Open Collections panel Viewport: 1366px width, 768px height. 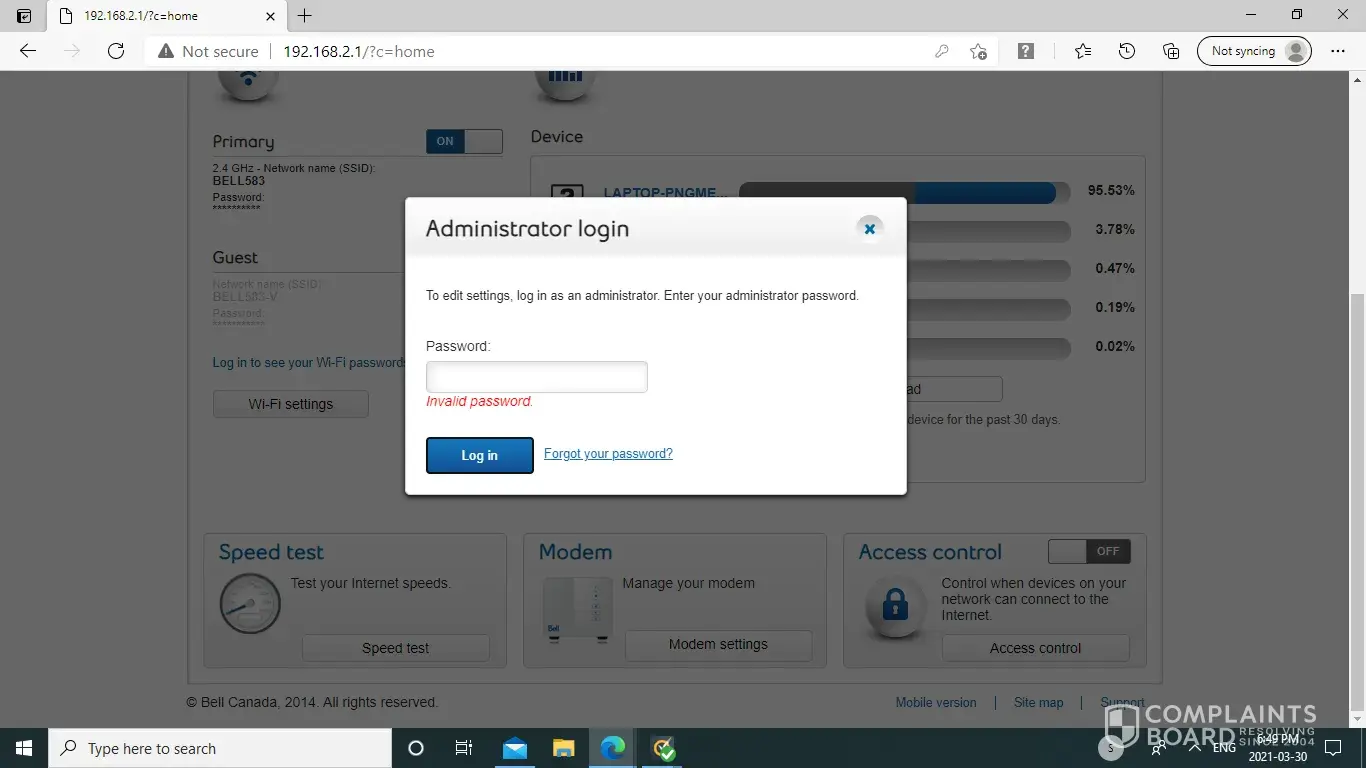click(1171, 51)
